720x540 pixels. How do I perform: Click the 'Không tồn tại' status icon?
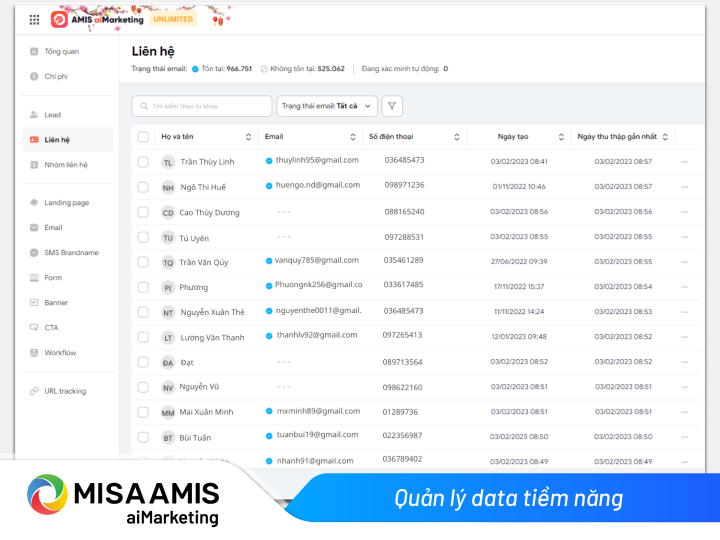[264, 69]
